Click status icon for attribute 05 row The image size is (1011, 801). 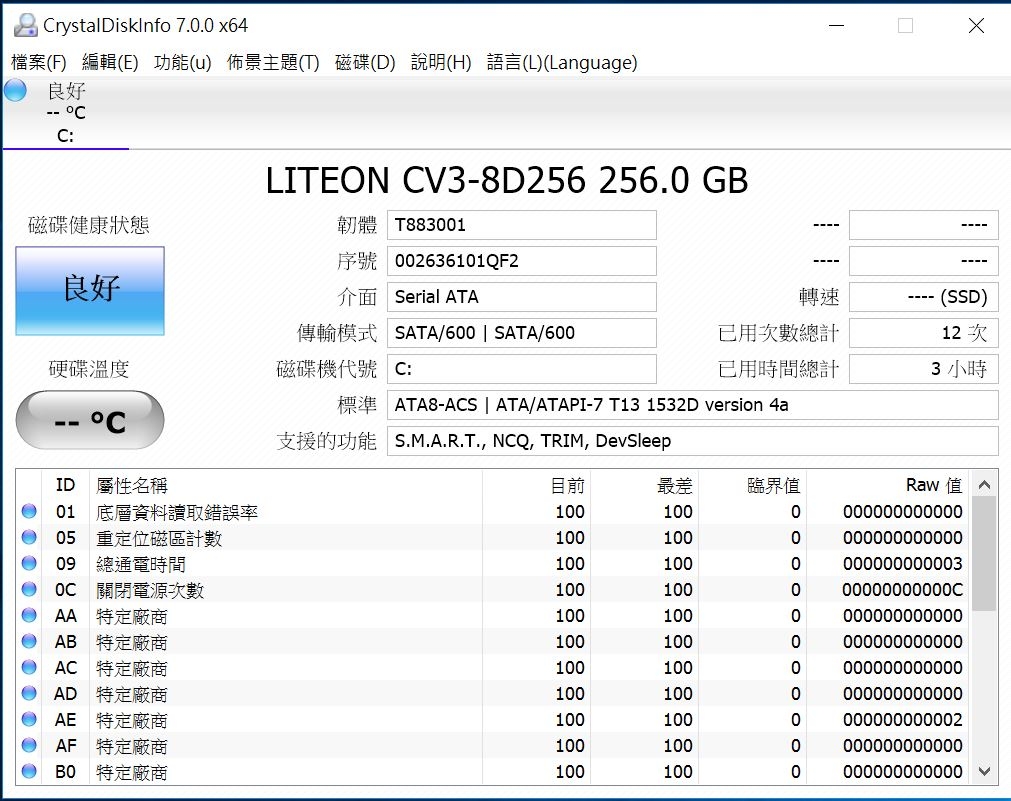pos(29,538)
